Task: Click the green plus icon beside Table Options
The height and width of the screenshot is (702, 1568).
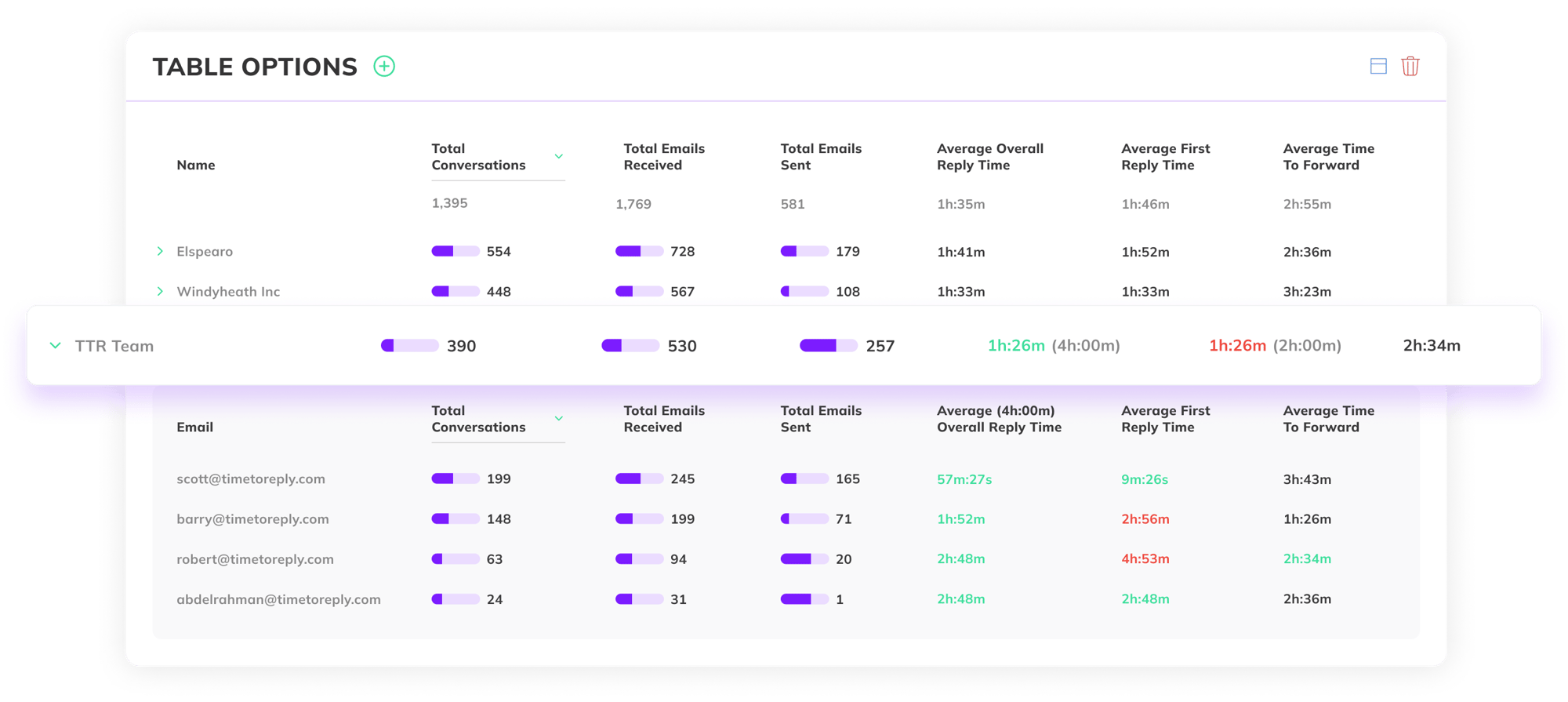Action: [x=384, y=67]
